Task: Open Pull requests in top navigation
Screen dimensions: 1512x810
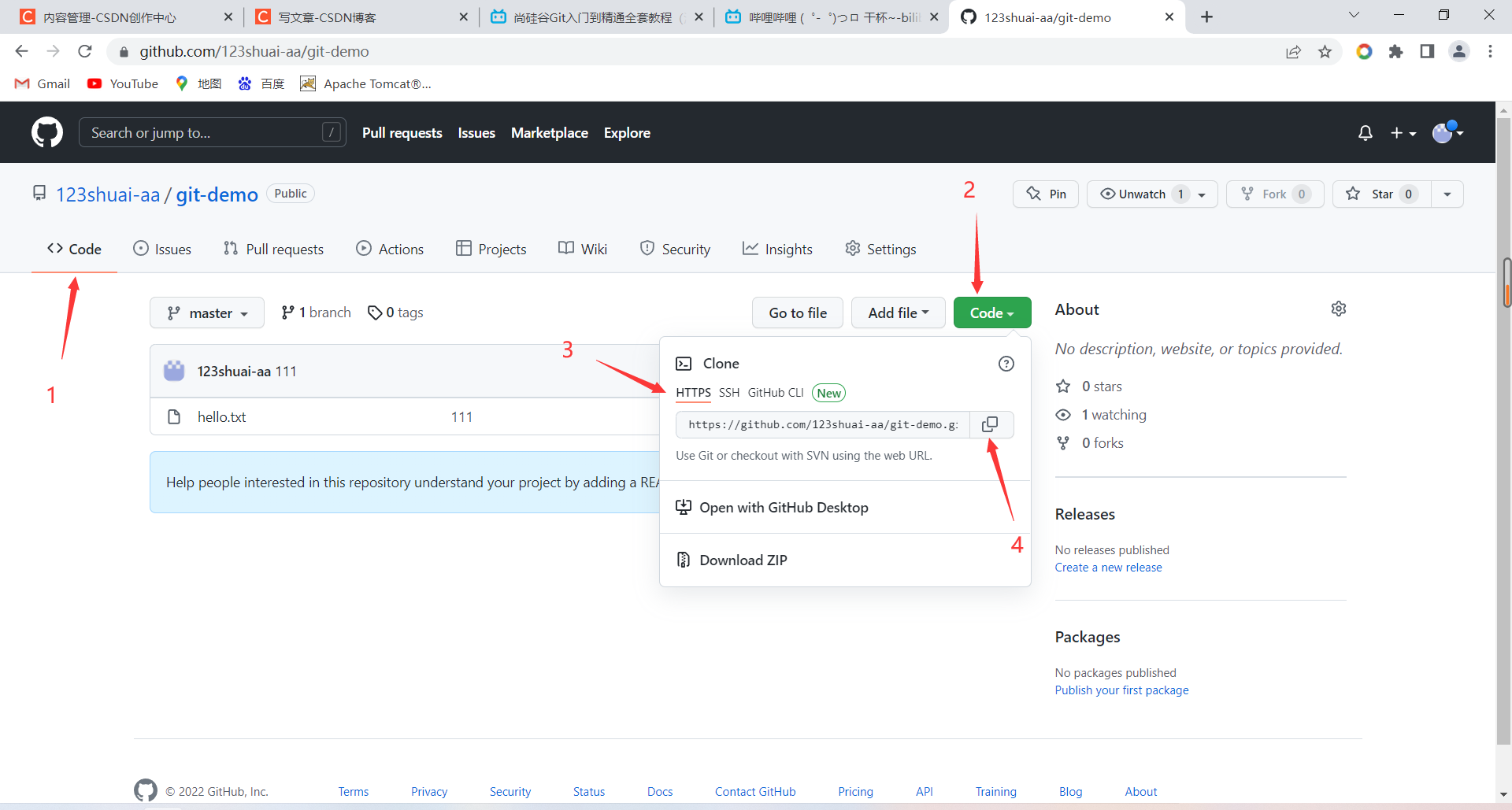Action: coord(402,133)
